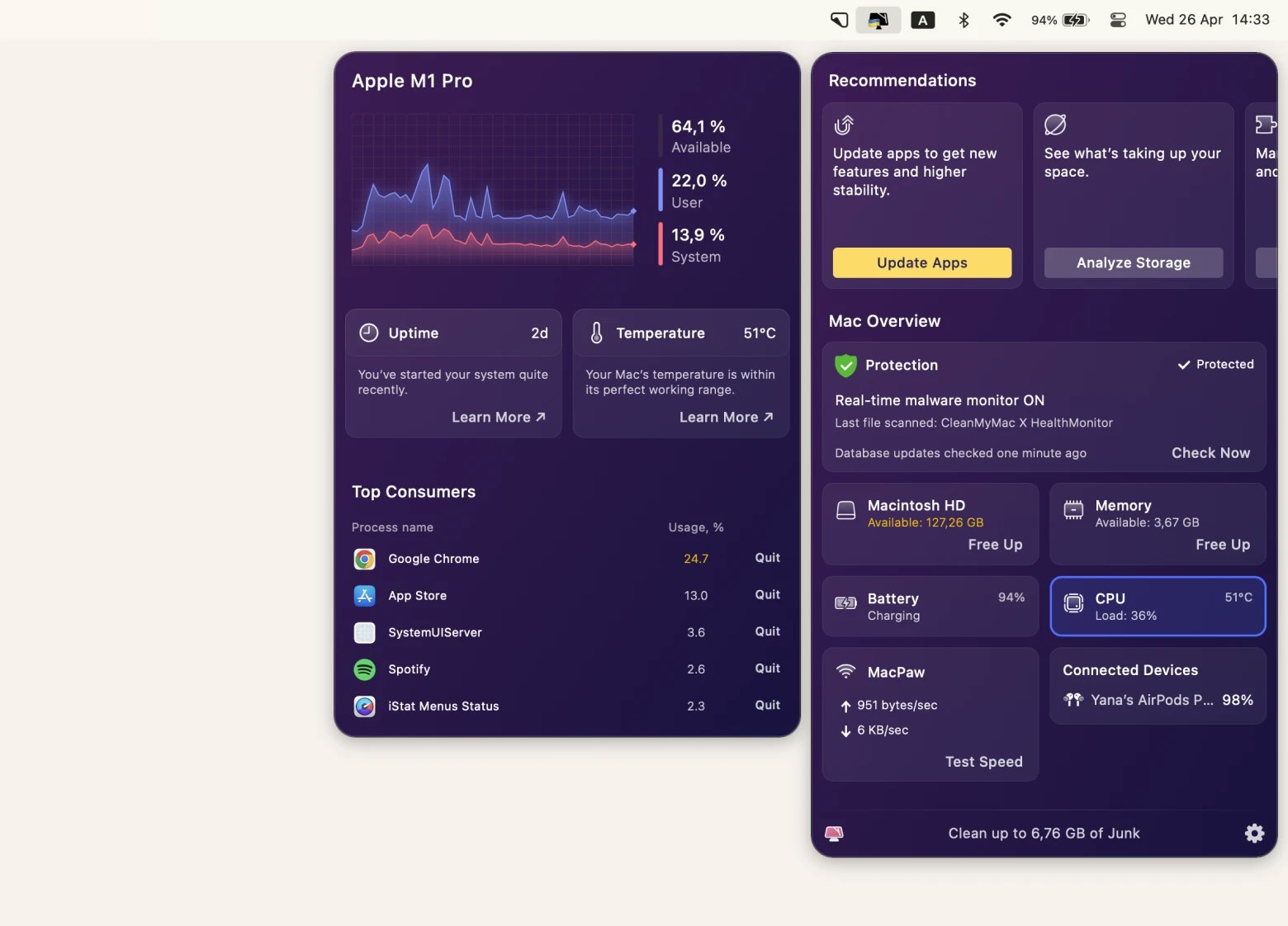This screenshot has width=1288, height=926.
Task: Open Control Center from the menu bar
Action: click(x=1118, y=20)
